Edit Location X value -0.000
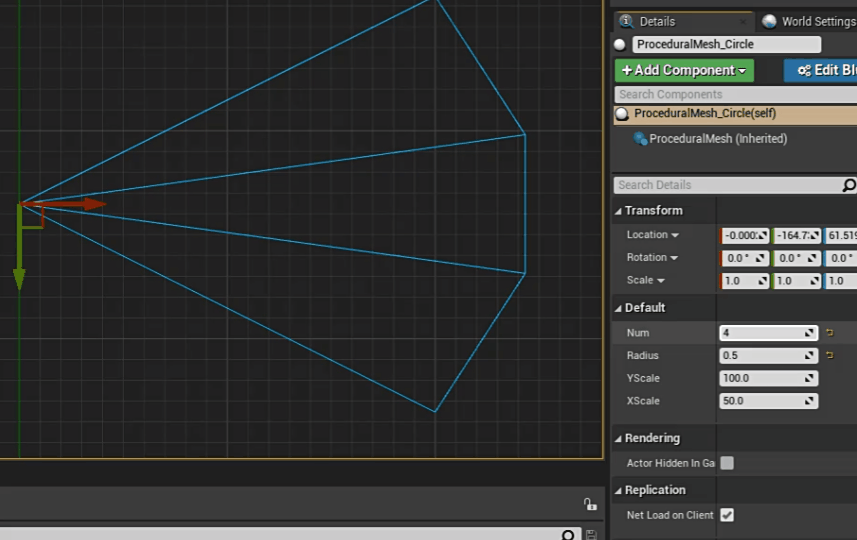The height and width of the screenshot is (540, 857). [x=744, y=236]
